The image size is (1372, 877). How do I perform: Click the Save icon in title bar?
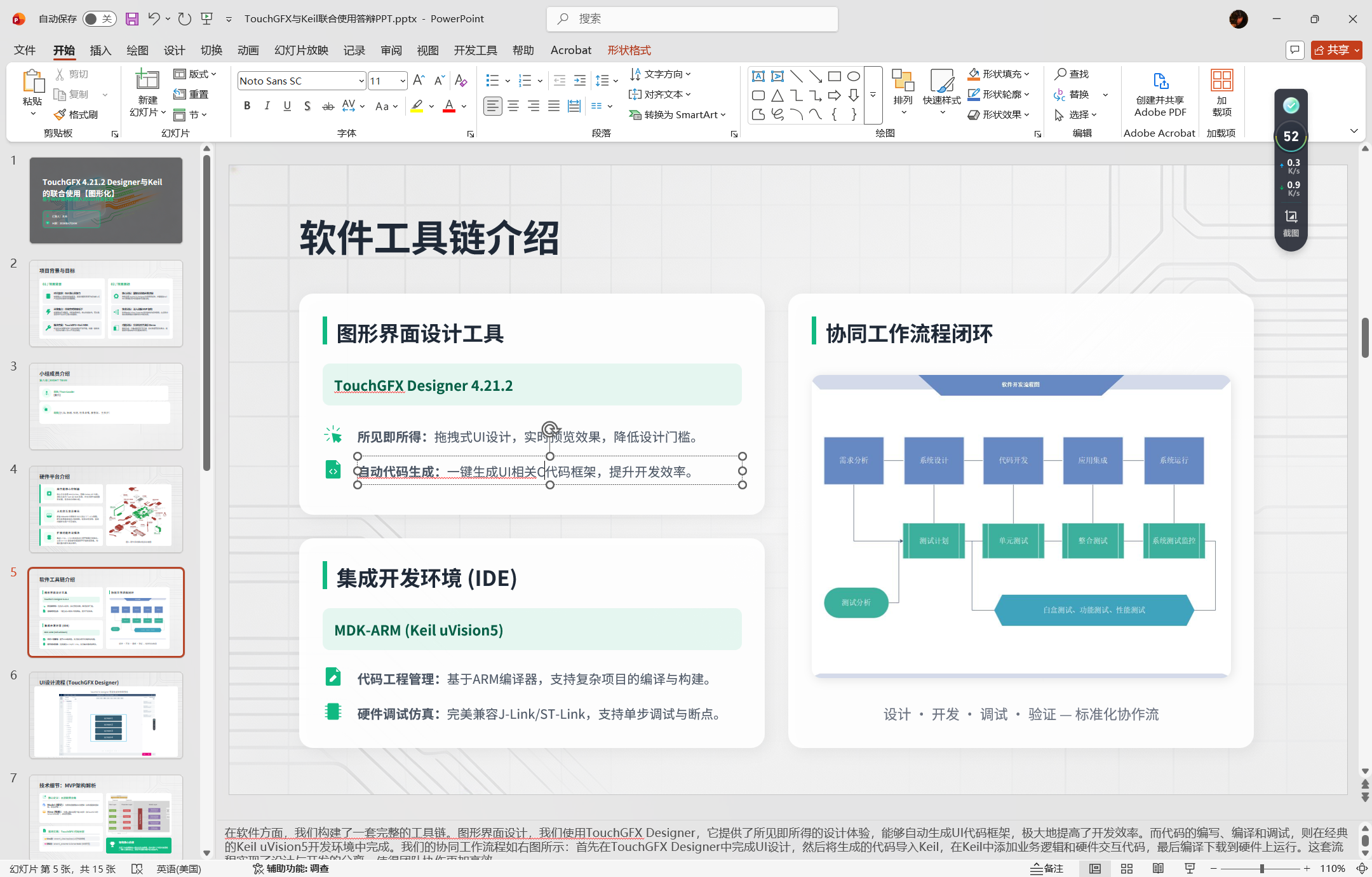pyautogui.click(x=131, y=18)
